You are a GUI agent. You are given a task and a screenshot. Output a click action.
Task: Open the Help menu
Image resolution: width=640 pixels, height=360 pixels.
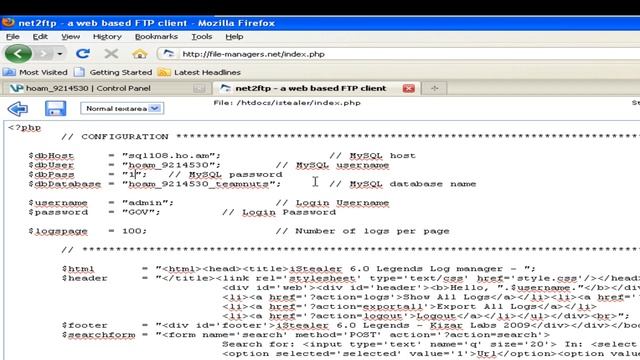pyautogui.click(x=234, y=36)
